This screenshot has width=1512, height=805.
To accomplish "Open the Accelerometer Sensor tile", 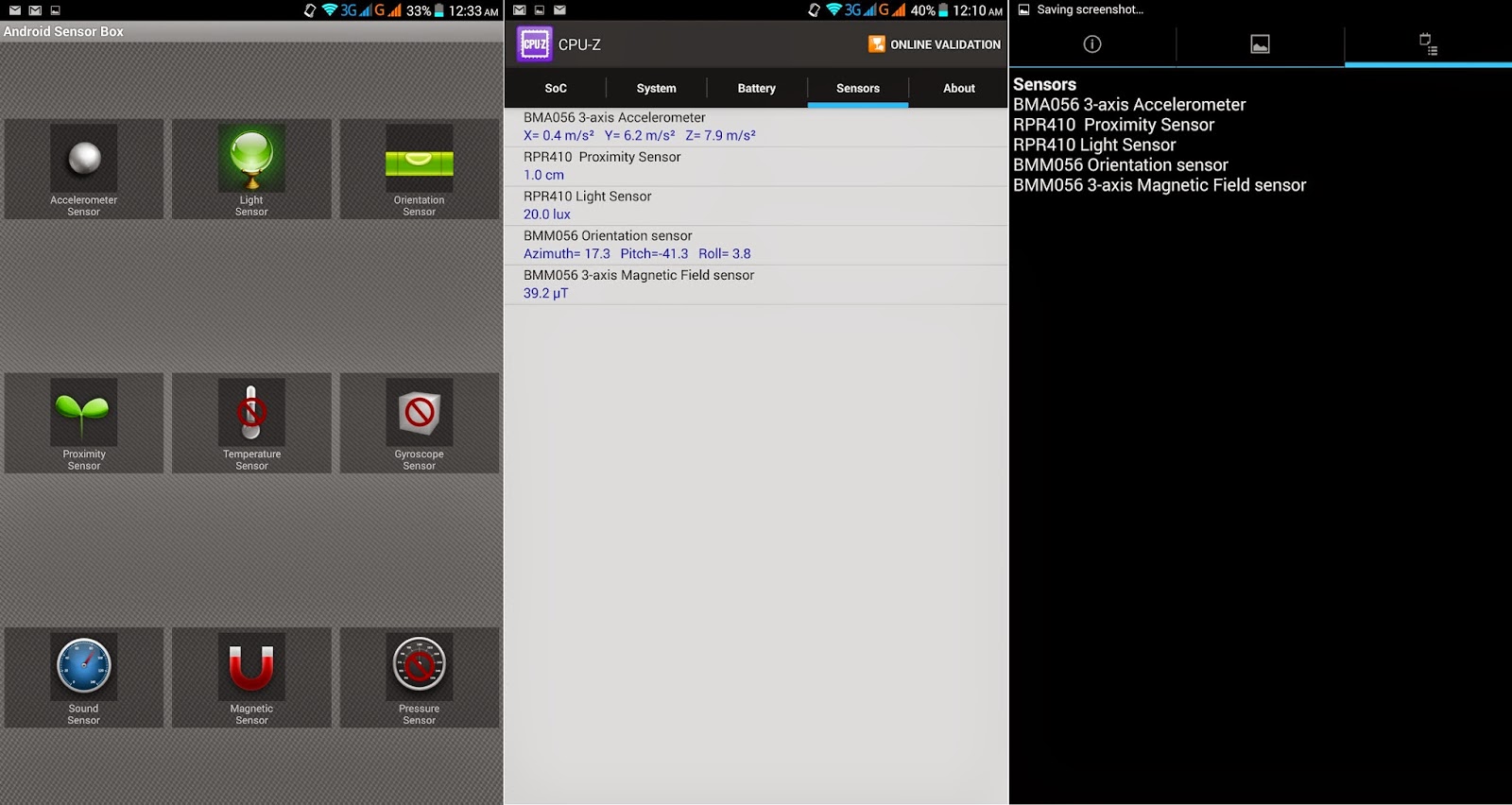I will point(84,169).
